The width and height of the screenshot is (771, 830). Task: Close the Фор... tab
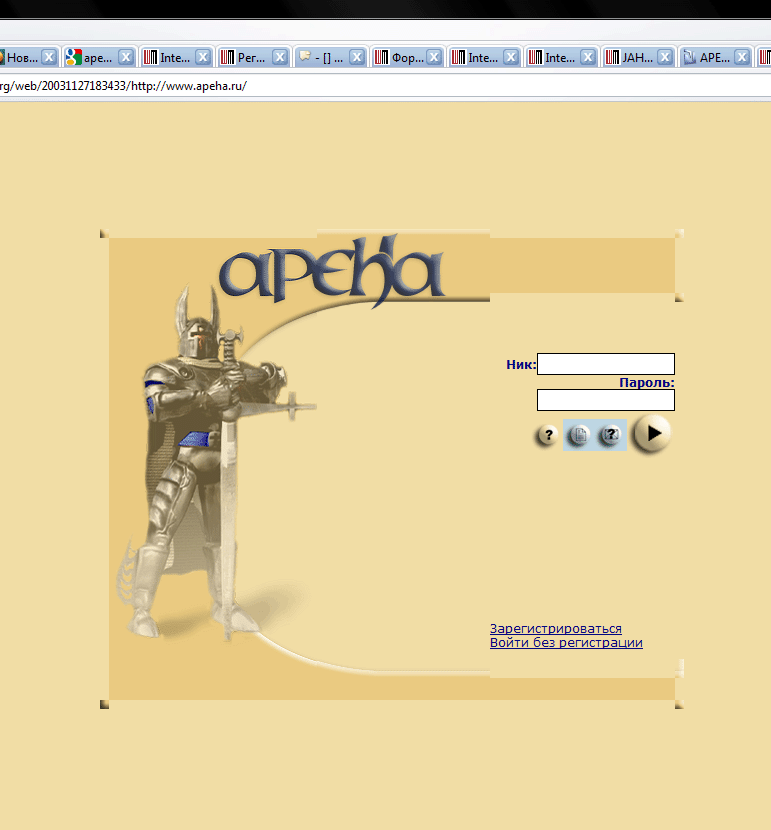[x=434, y=57]
